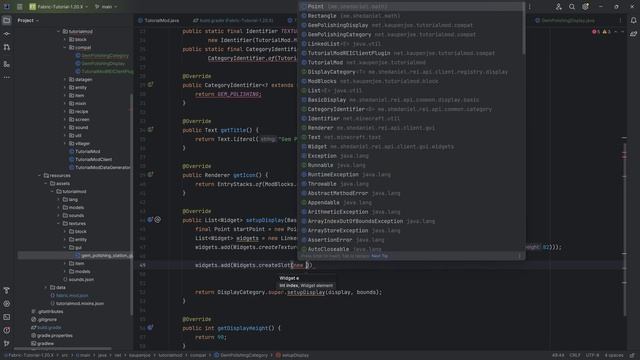Screen dimensions: 640x360
Task: Select the BasicDisplay completion suggestion
Action: coord(411,100)
